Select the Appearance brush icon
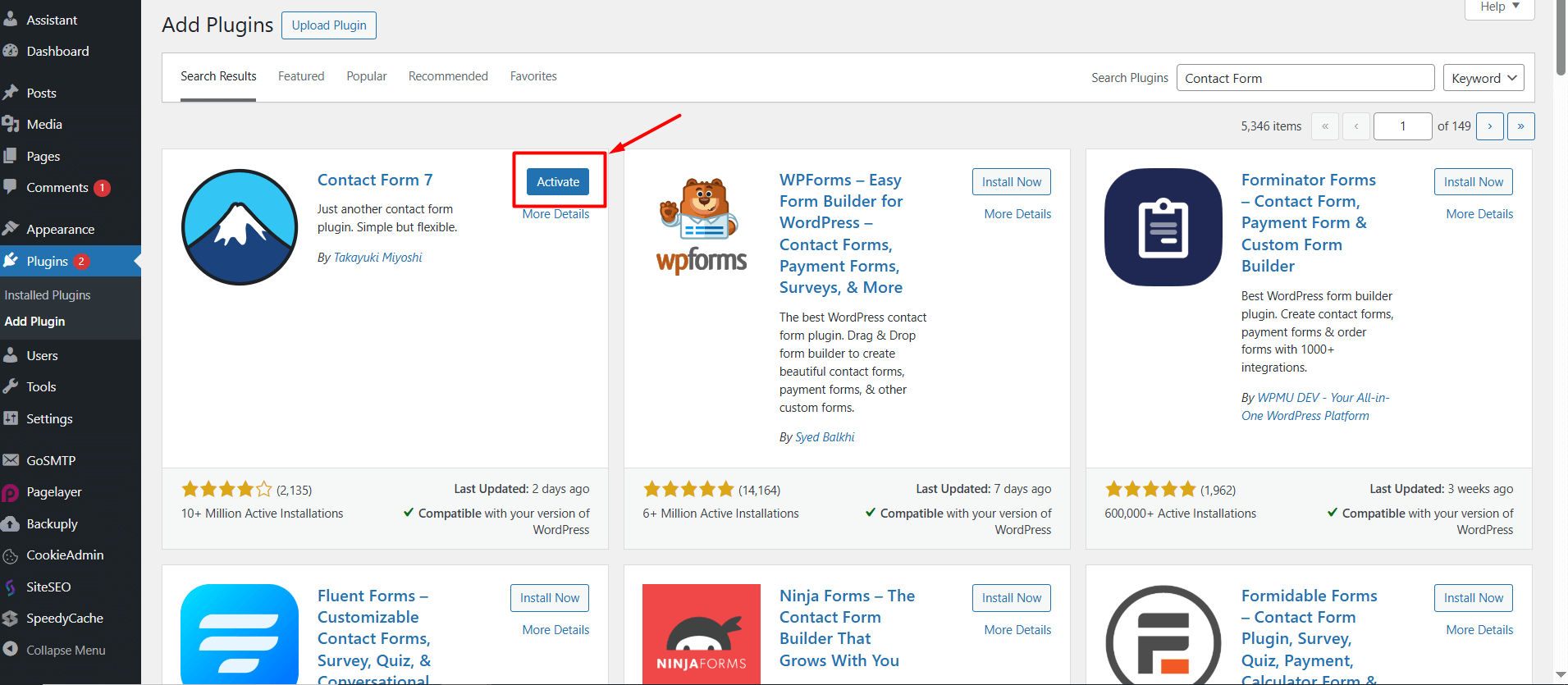1568x685 pixels. point(11,229)
